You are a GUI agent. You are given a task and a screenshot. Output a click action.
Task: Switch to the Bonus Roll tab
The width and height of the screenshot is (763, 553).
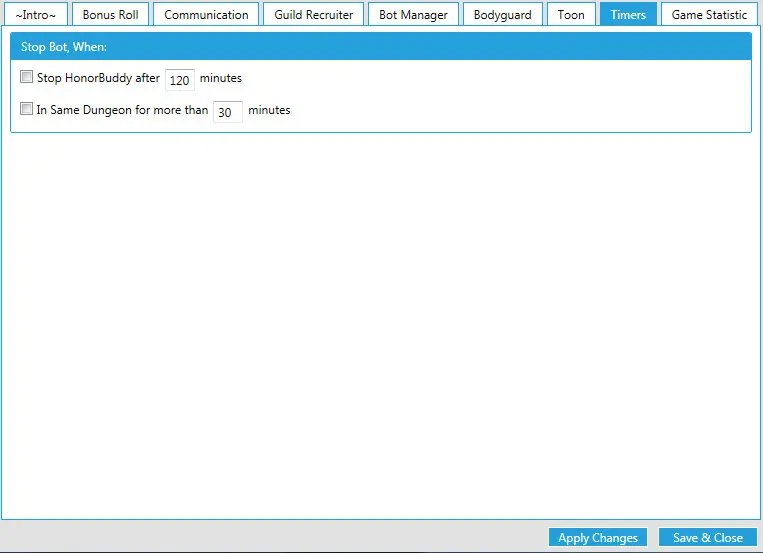[110, 14]
